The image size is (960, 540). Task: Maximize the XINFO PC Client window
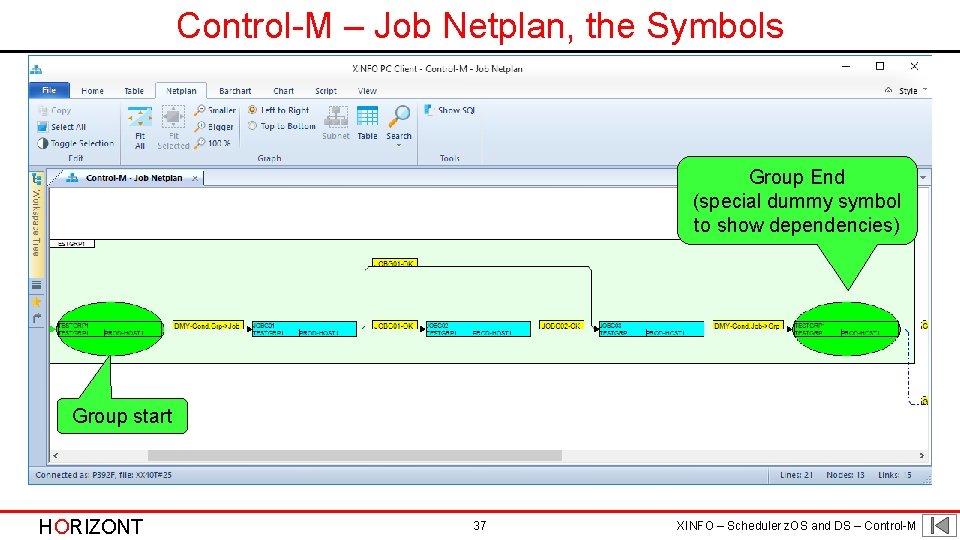(x=880, y=66)
